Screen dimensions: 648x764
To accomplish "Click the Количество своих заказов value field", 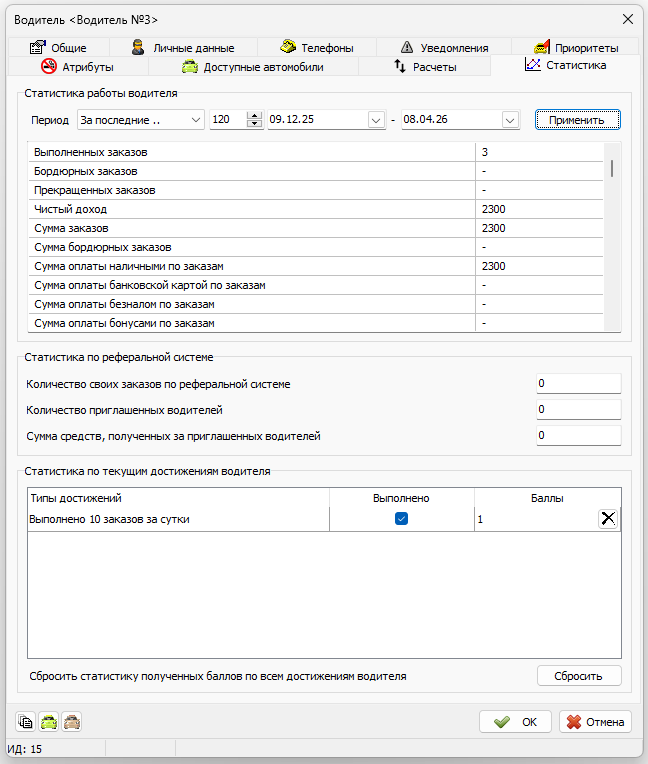I will (x=579, y=383).
